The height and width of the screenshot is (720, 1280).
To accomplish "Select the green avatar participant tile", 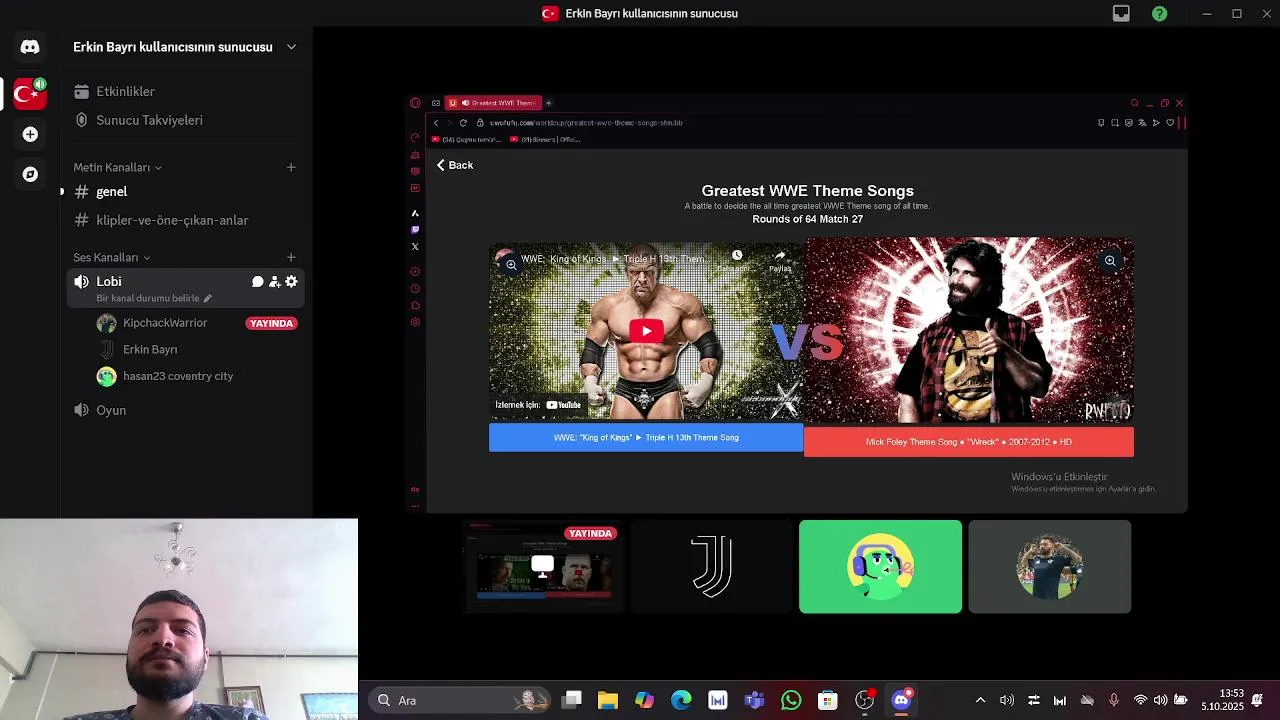I will [x=880, y=566].
